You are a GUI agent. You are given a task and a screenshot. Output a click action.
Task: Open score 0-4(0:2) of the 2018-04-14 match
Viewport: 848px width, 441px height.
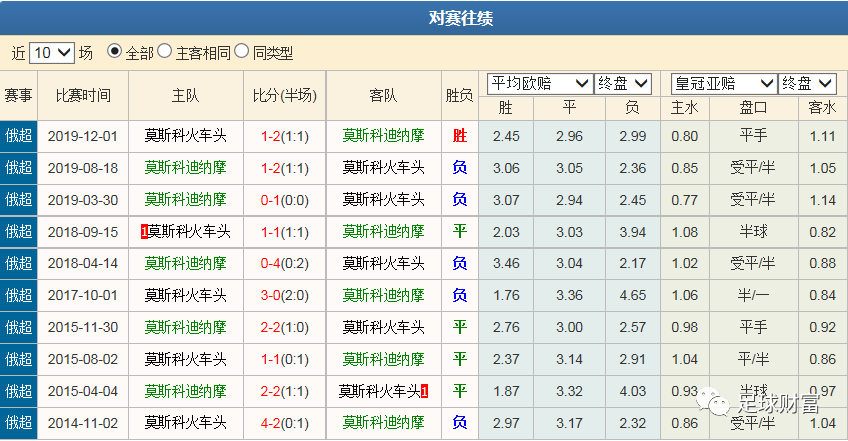(284, 264)
